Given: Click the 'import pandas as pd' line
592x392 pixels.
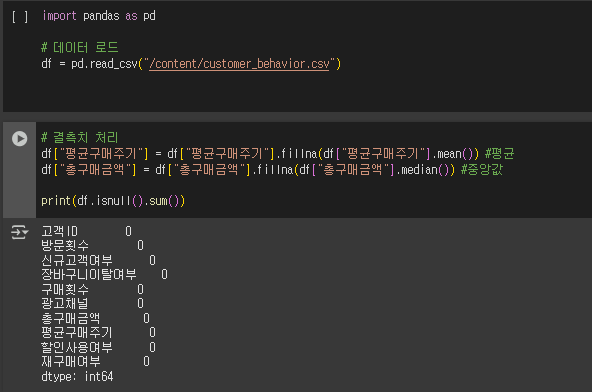Looking at the screenshot, I should click(x=99, y=16).
